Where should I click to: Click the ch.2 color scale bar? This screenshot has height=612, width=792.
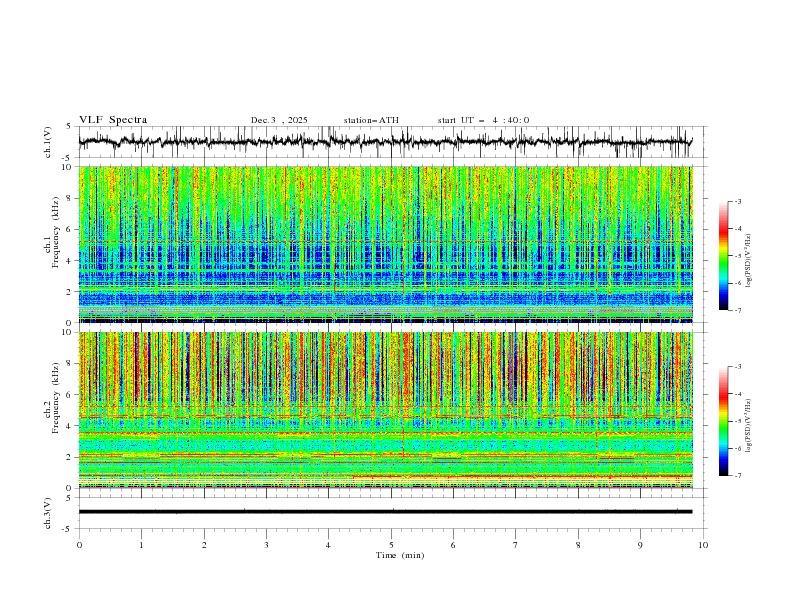pyautogui.click(x=723, y=421)
